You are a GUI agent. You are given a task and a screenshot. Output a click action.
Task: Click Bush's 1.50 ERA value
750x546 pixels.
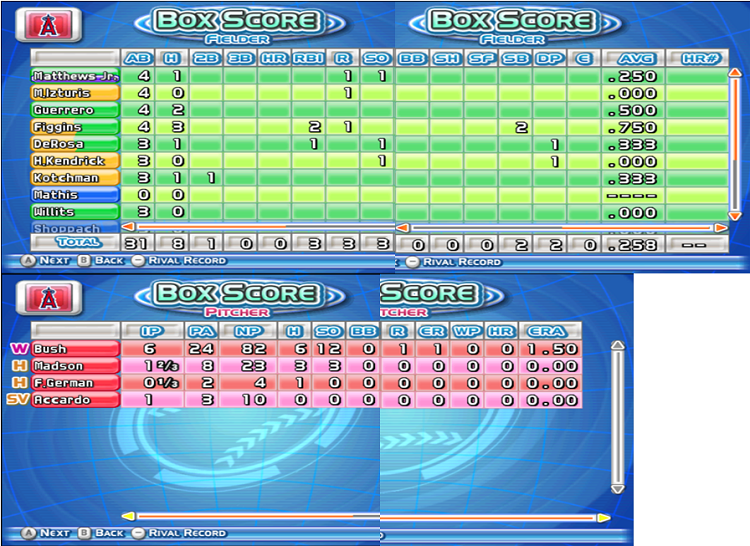[x=551, y=349]
